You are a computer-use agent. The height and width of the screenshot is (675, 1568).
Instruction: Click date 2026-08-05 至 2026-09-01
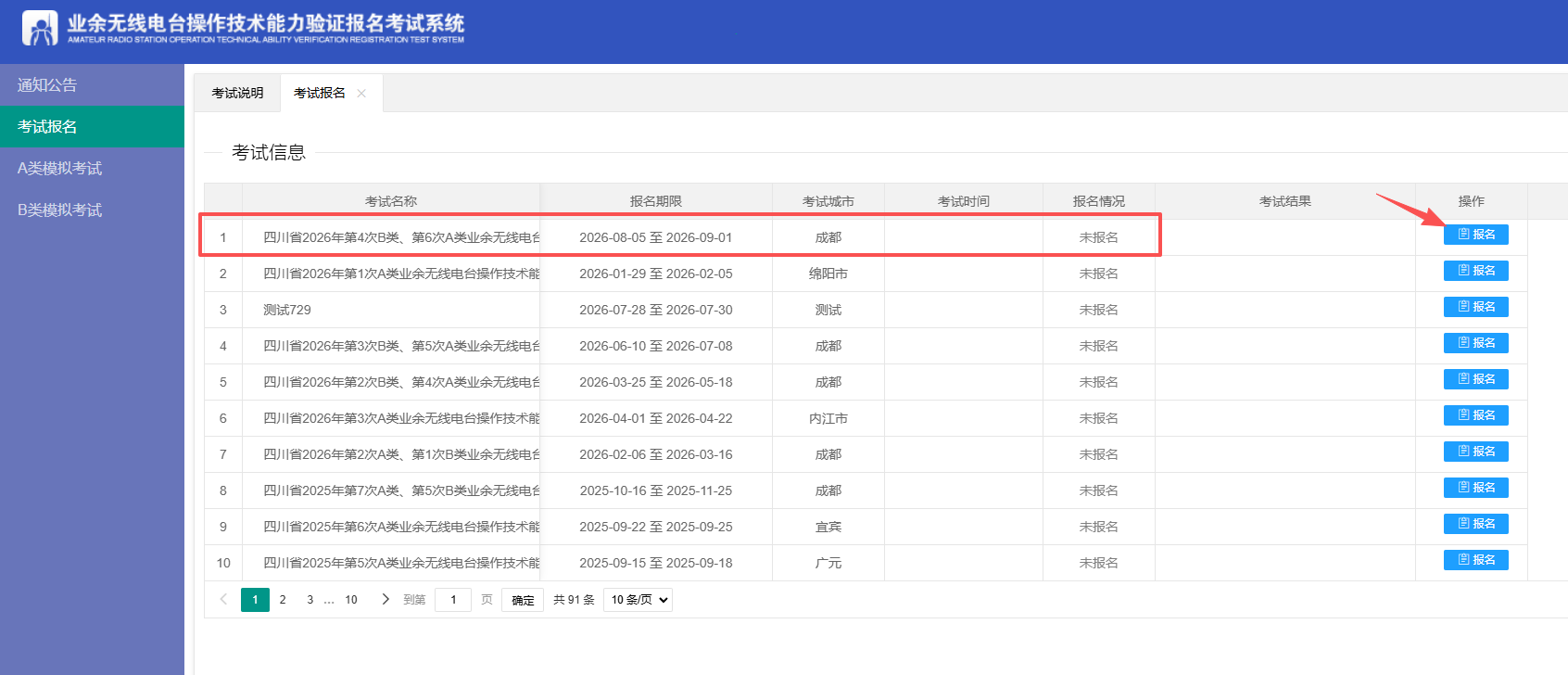click(x=656, y=237)
